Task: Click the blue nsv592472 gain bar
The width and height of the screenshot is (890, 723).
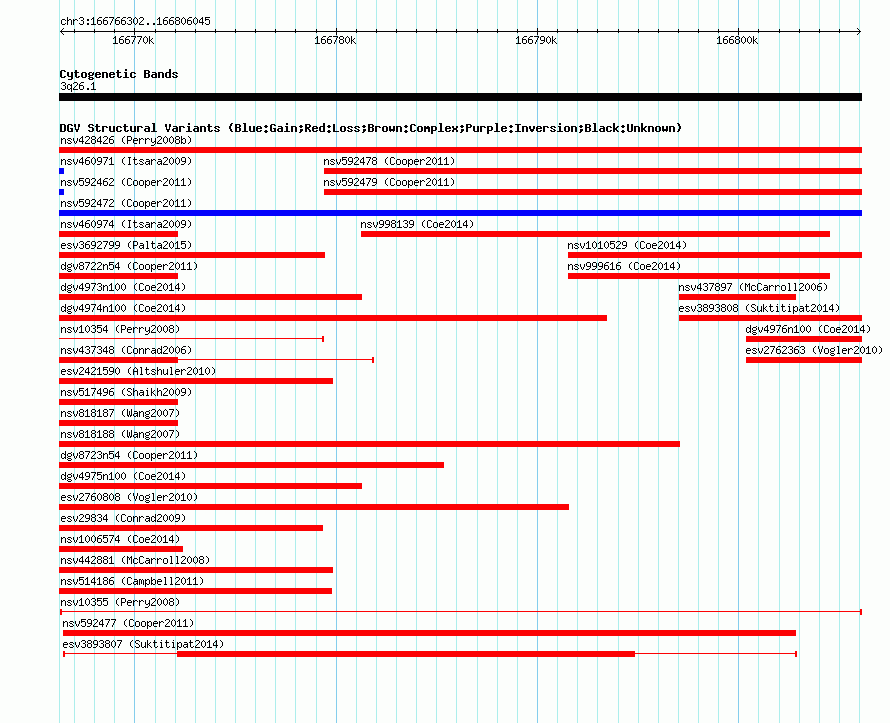Action: click(x=460, y=213)
